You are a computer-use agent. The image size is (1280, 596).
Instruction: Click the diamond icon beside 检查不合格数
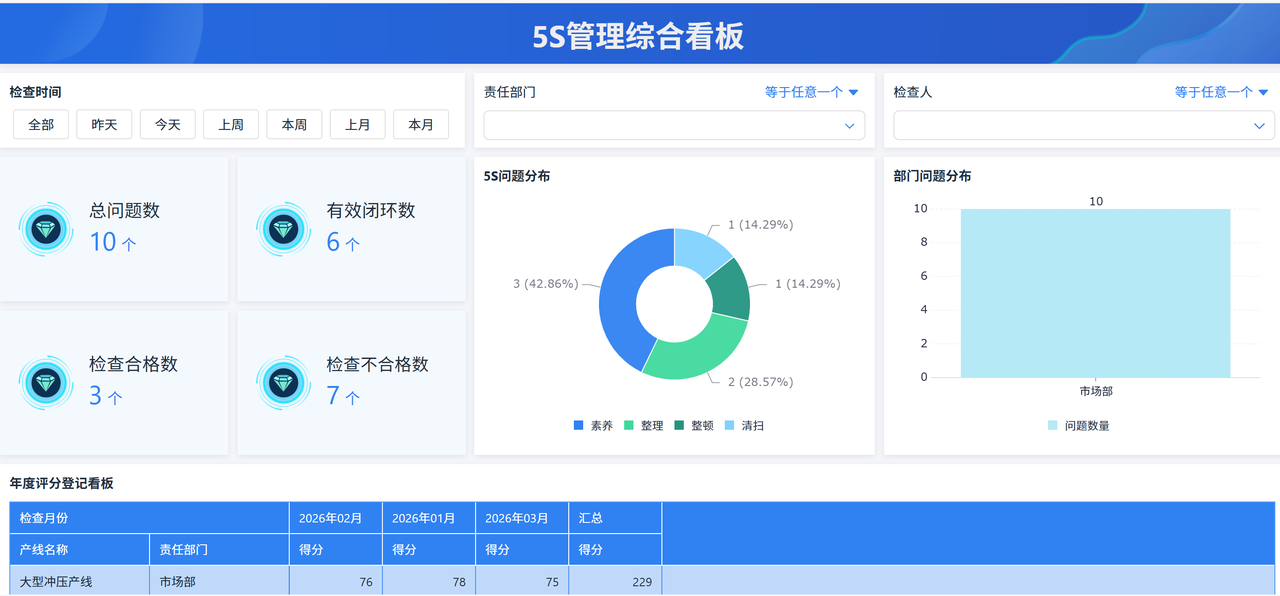click(x=283, y=382)
